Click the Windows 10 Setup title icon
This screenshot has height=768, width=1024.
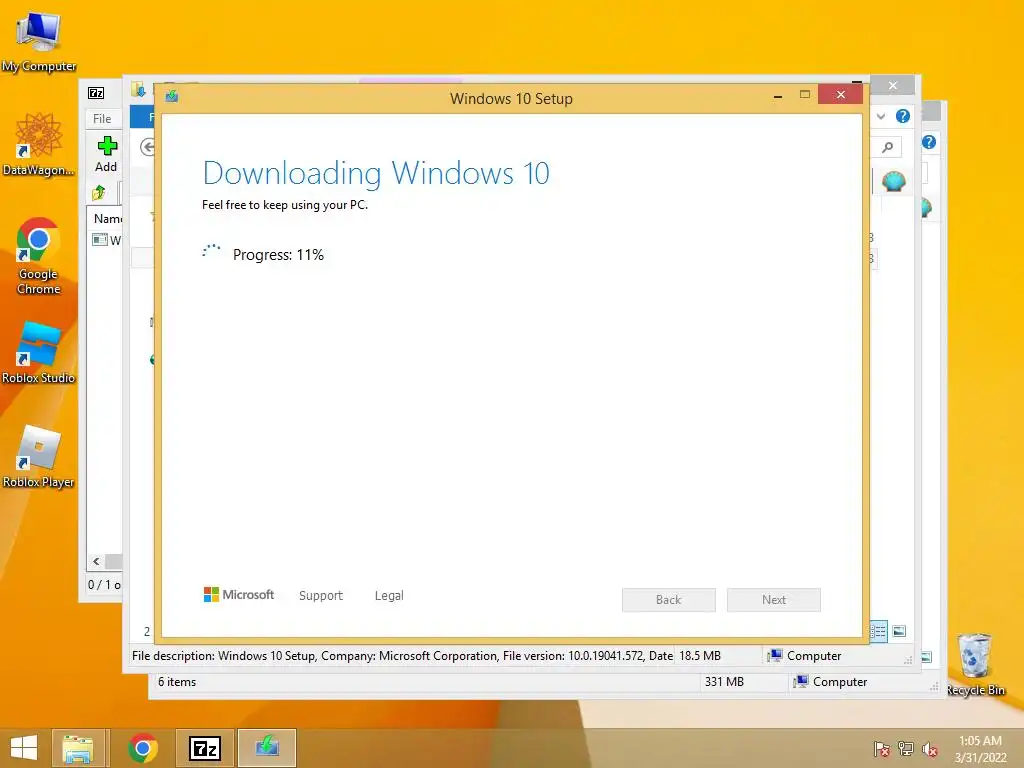(172, 97)
